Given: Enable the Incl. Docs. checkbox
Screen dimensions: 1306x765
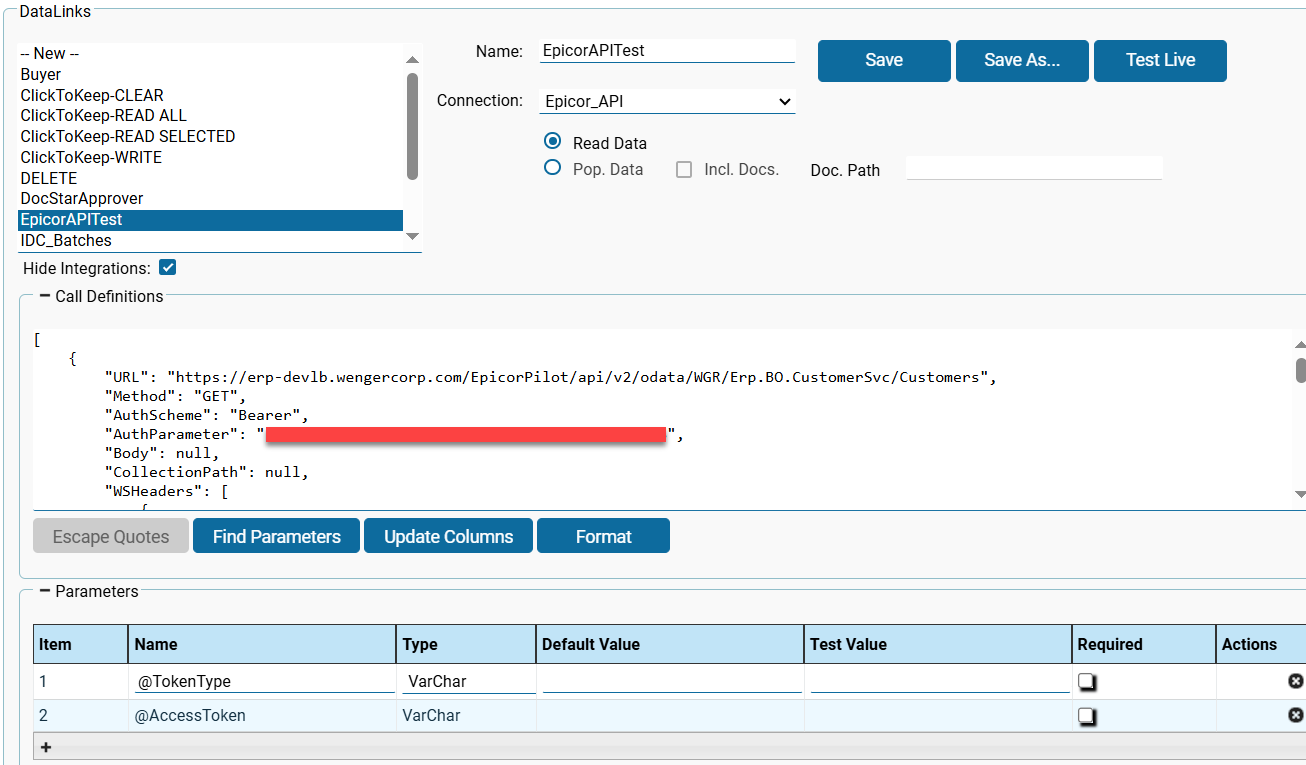Looking at the screenshot, I should (684, 169).
